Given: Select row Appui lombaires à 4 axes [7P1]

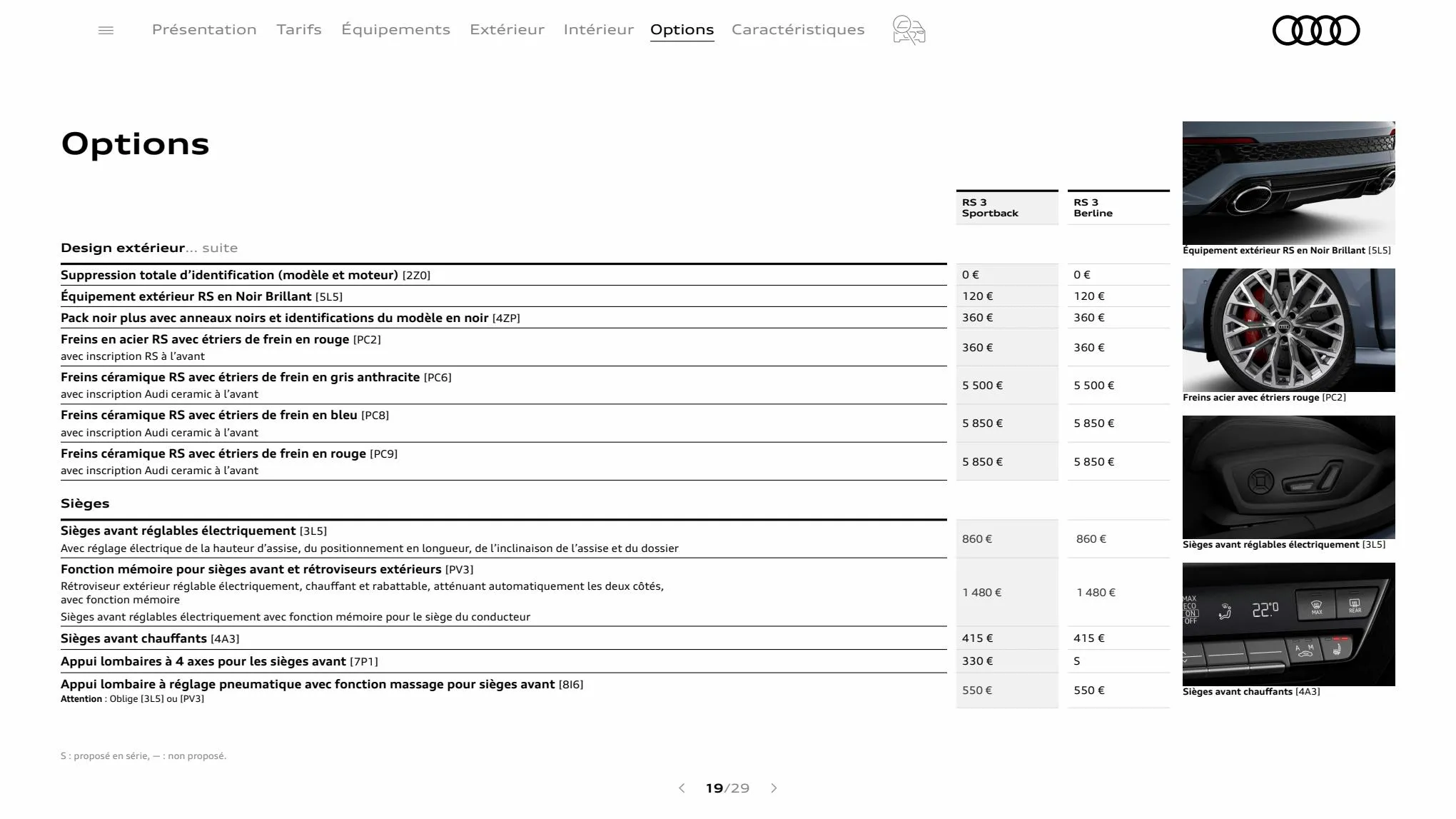Looking at the screenshot, I should pyautogui.click(x=503, y=661).
